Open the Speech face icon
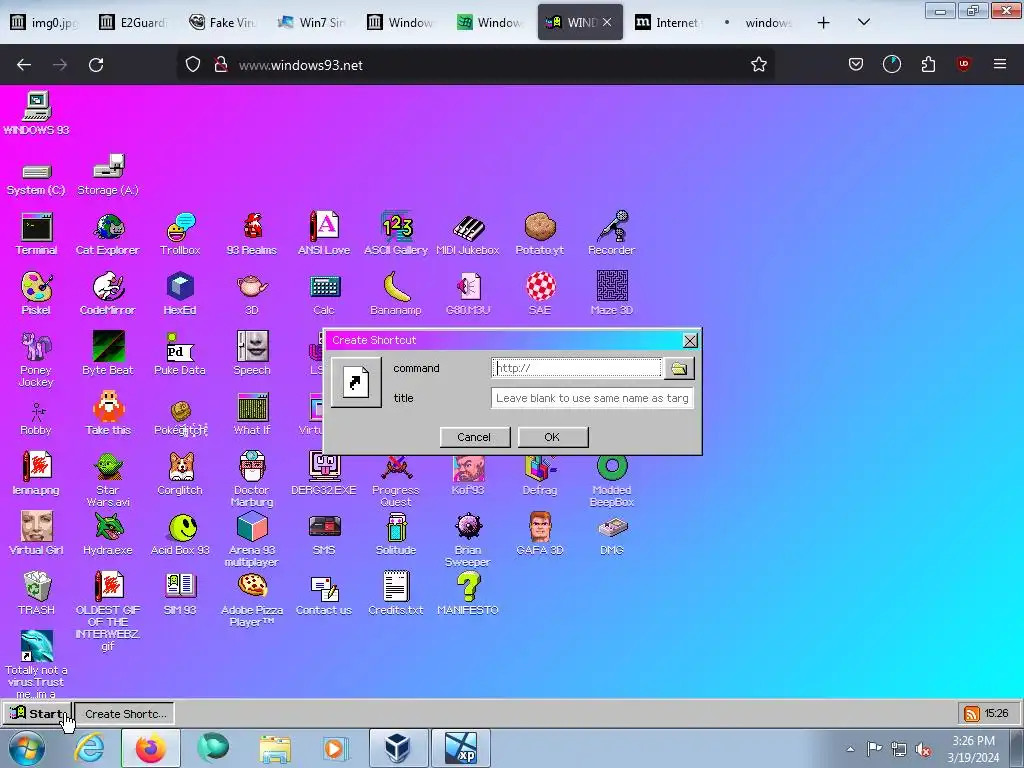This screenshot has width=1024, height=768. tap(252, 353)
